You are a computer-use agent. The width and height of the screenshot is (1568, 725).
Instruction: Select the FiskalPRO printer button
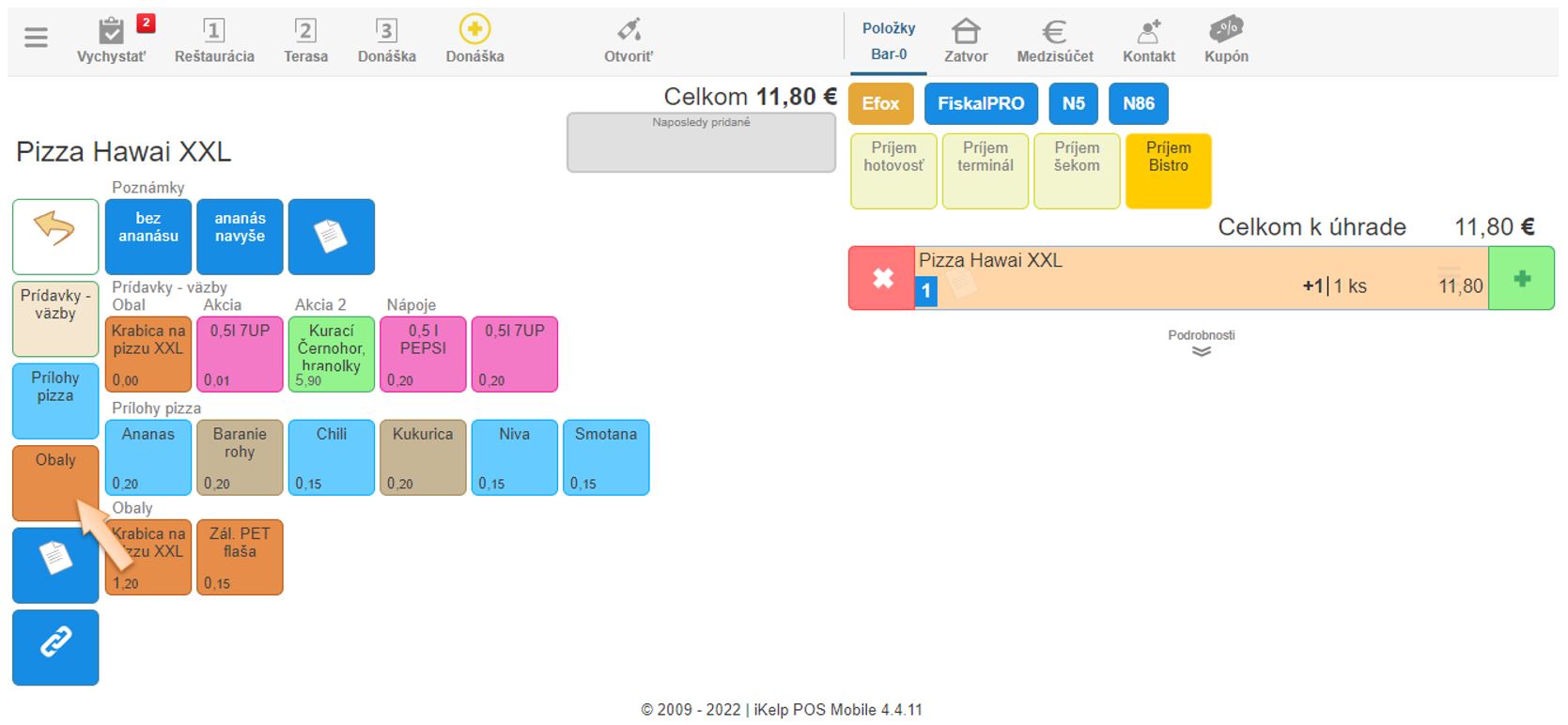[x=980, y=103]
